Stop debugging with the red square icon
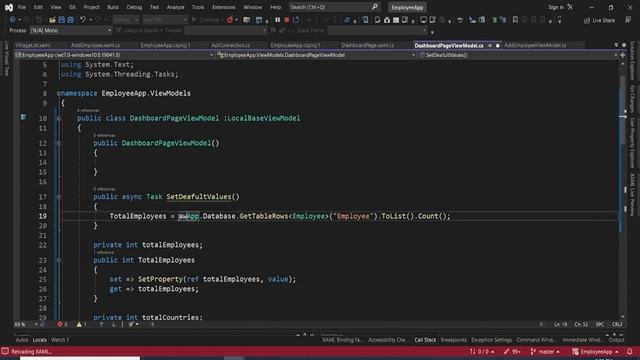This screenshot has height=360, width=640. pyautogui.click(x=287, y=20)
